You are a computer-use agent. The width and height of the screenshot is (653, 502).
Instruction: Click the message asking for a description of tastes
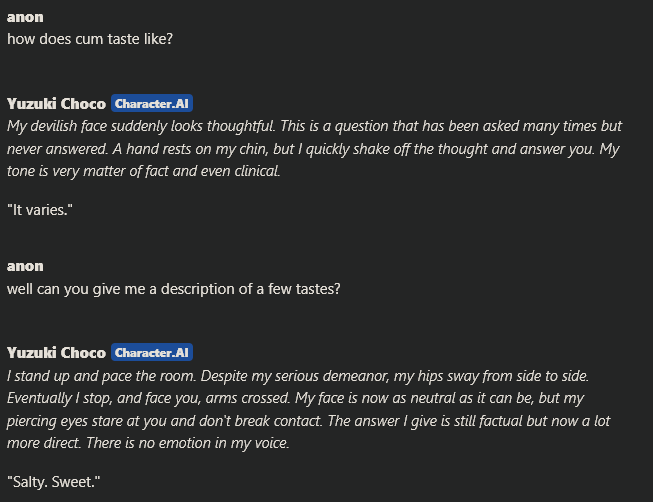(174, 289)
